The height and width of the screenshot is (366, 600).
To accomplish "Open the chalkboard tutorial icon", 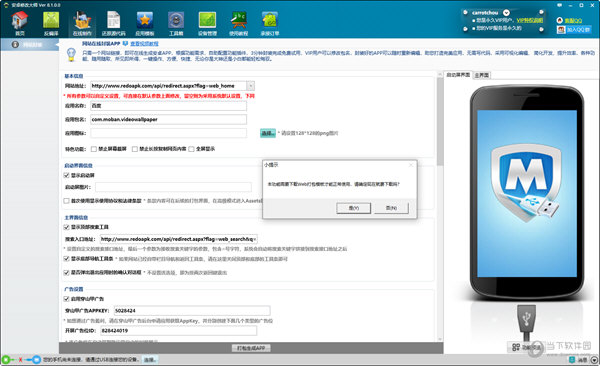I will [238, 23].
